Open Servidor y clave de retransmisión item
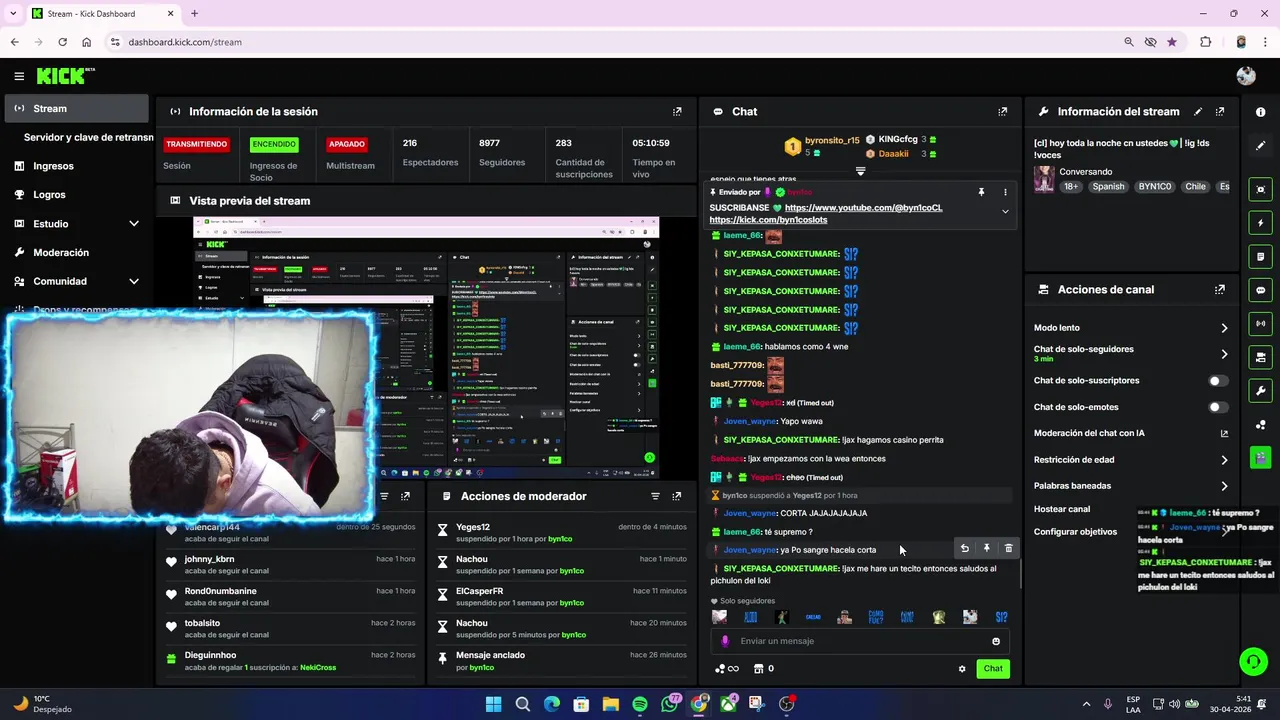The height and width of the screenshot is (720, 1280). (88, 137)
